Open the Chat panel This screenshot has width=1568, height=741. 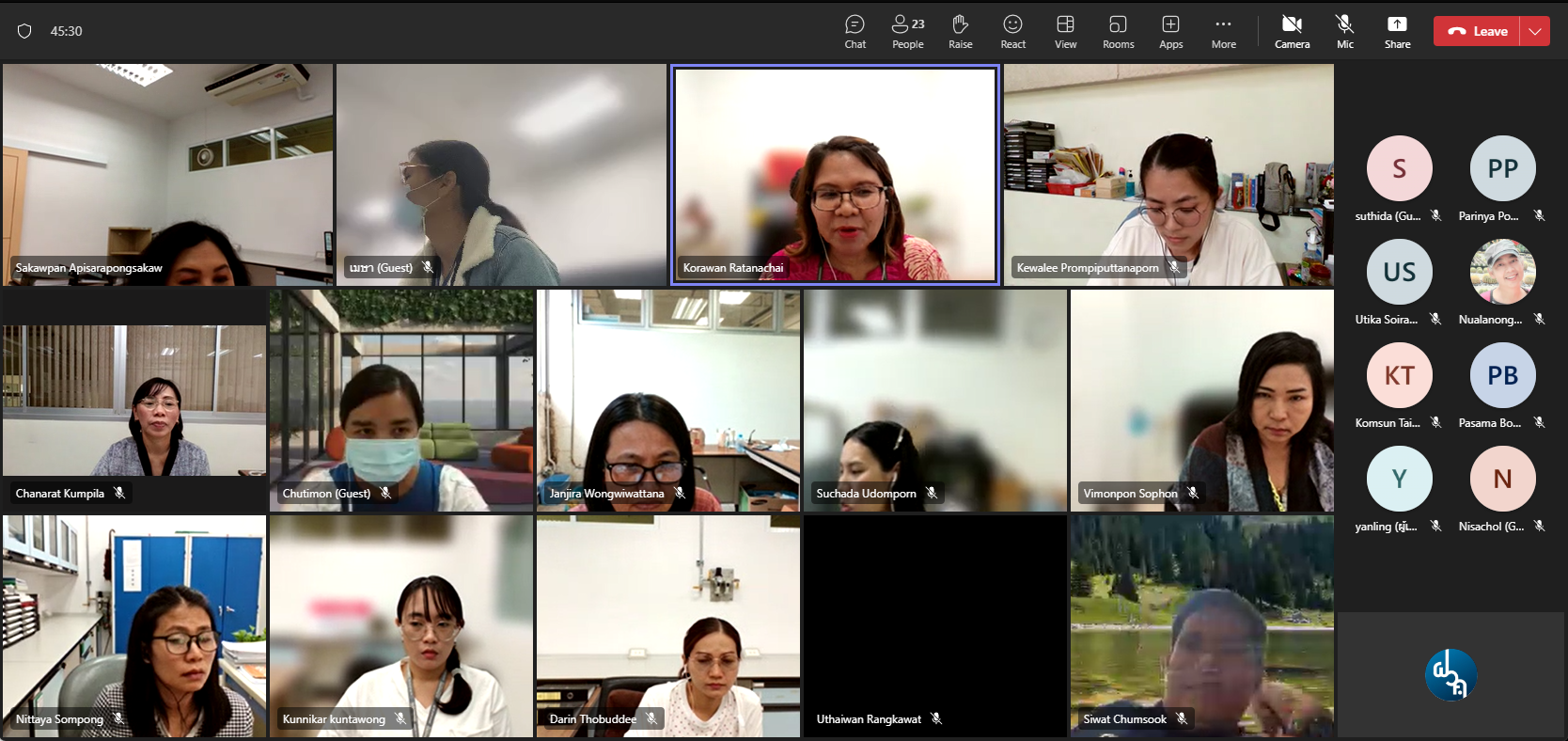(855, 31)
